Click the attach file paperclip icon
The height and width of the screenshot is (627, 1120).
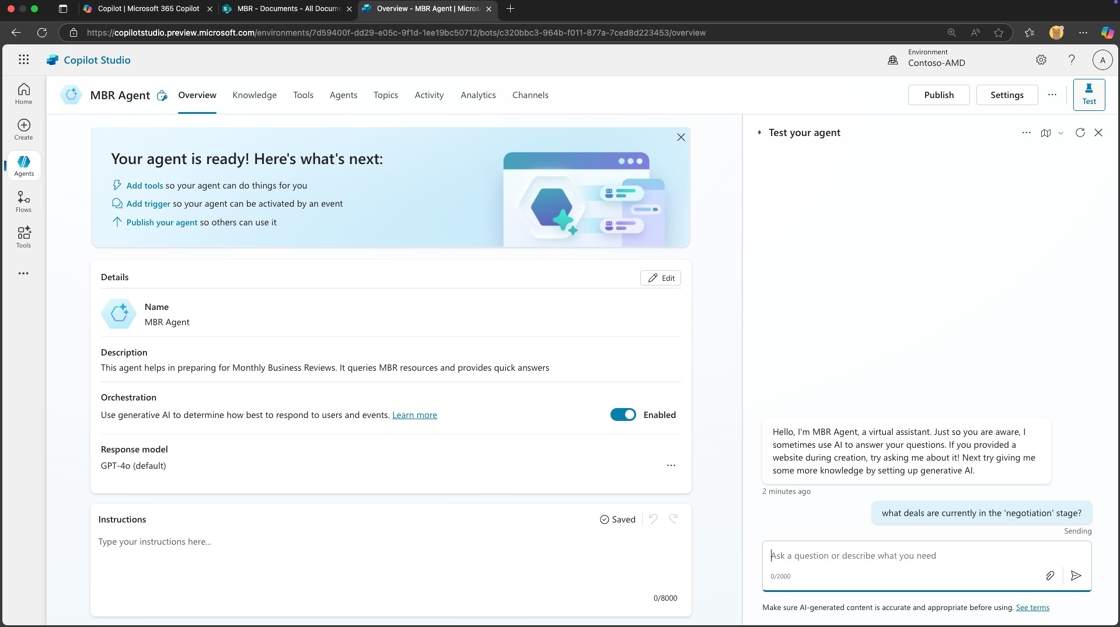point(1050,575)
